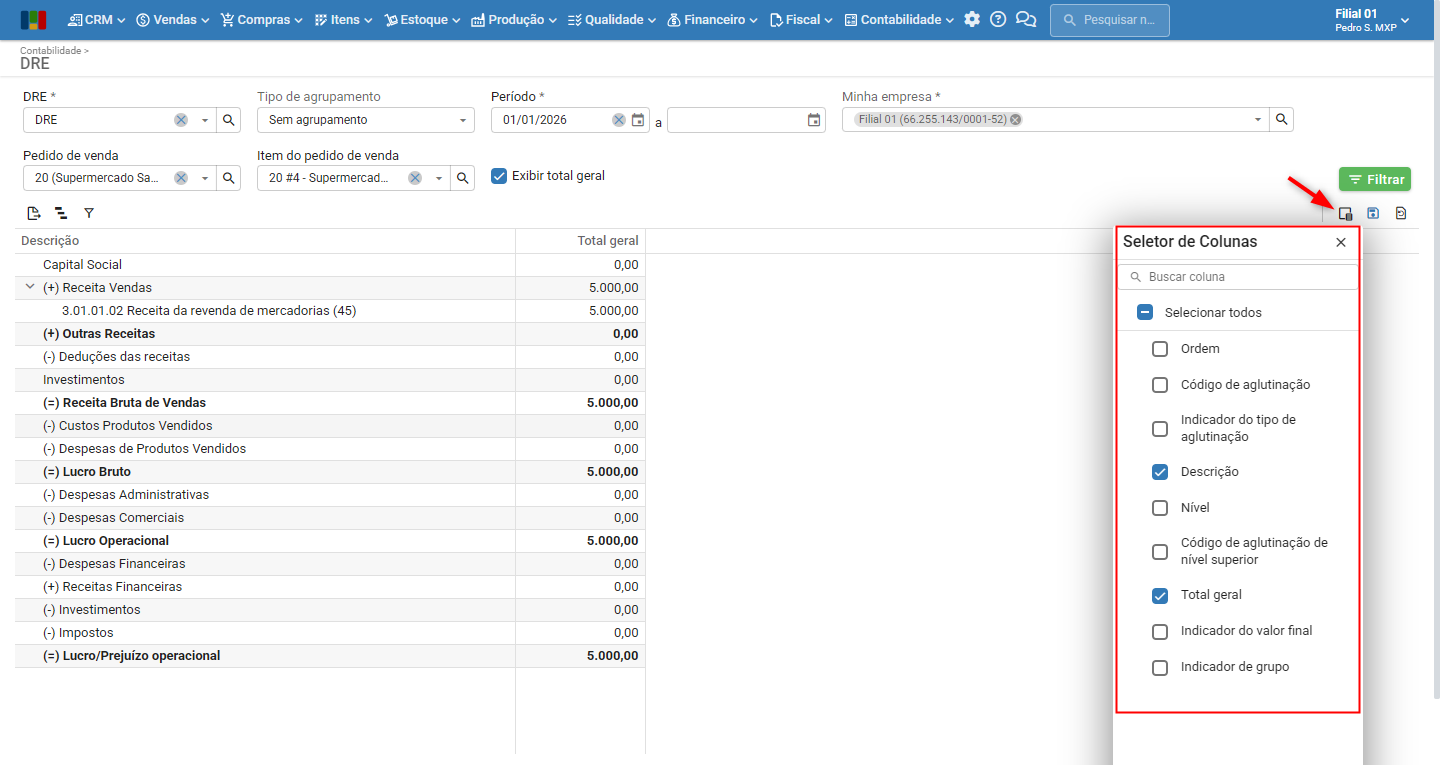This screenshot has height=765, width=1440.
Task: Uncheck the Total geral column checkbox
Action: 1160,596
